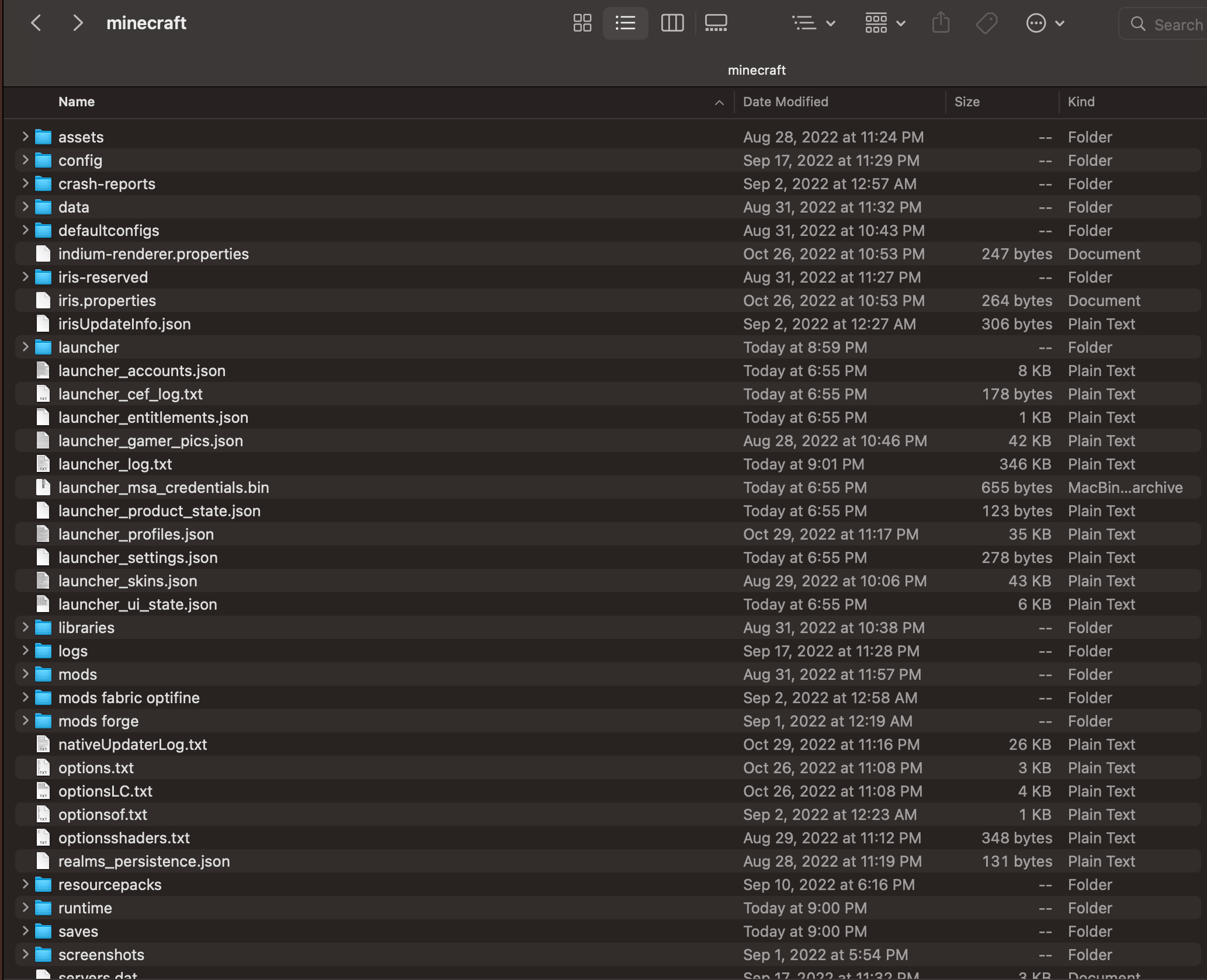This screenshot has width=1207, height=980.
Task: Select the launcher_settings.json file name
Action: 138,558
